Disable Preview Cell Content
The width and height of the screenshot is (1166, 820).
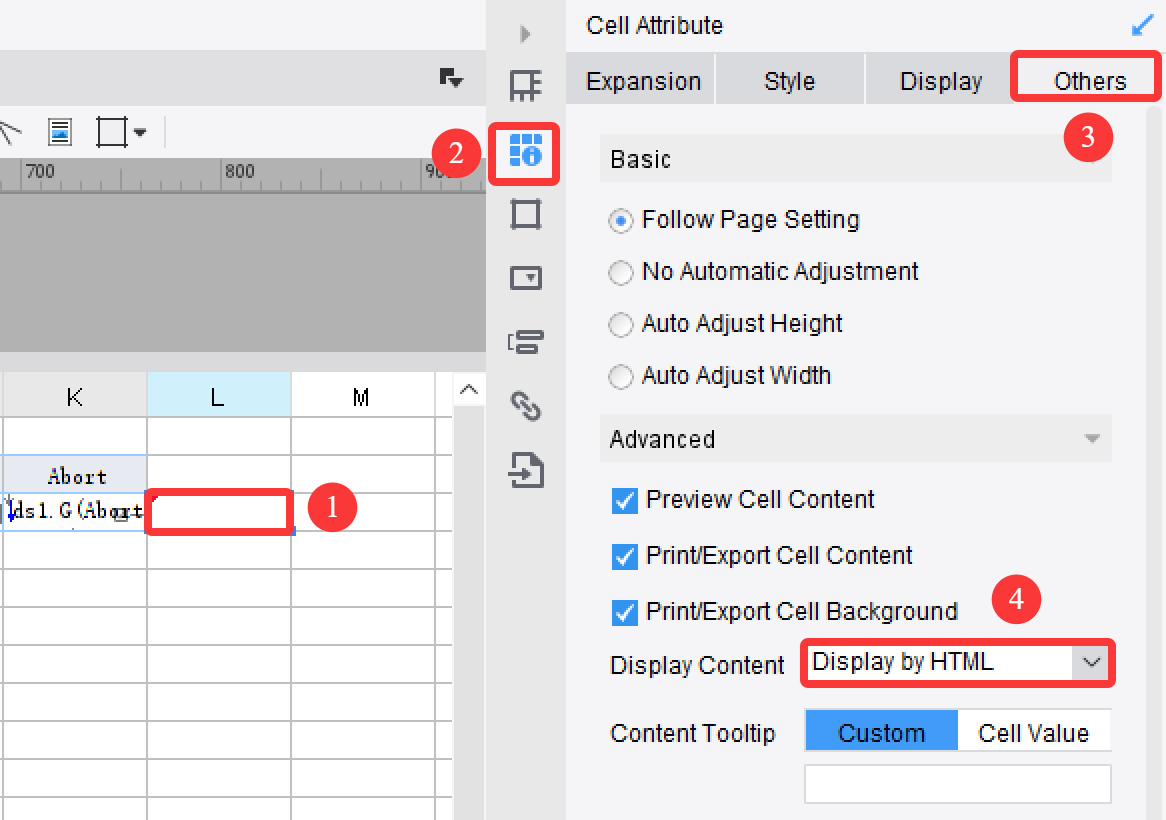(624, 500)
